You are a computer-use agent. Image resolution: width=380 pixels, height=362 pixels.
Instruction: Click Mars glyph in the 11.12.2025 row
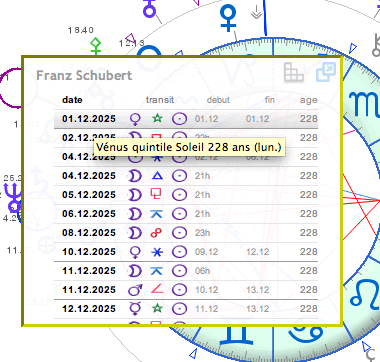[x=135, y=290]
